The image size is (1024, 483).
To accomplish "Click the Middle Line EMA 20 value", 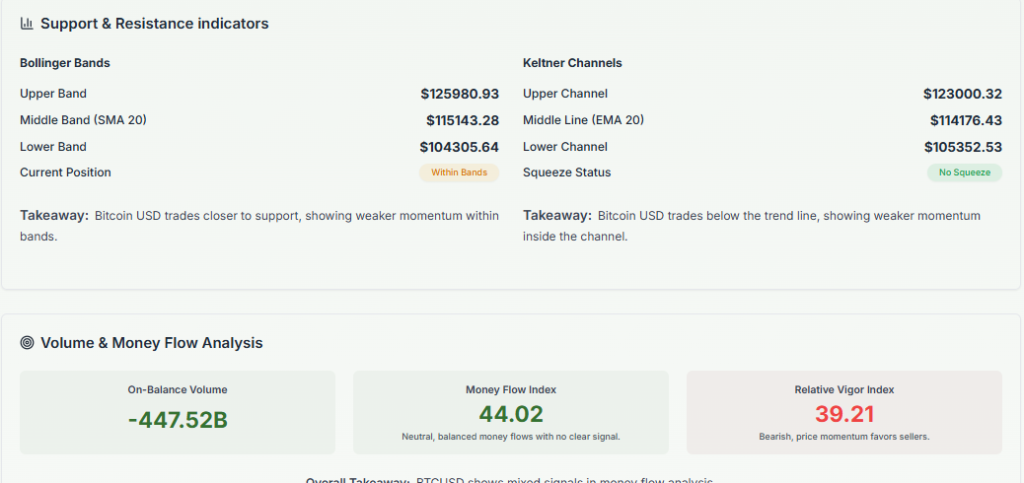I will point(965,121).
